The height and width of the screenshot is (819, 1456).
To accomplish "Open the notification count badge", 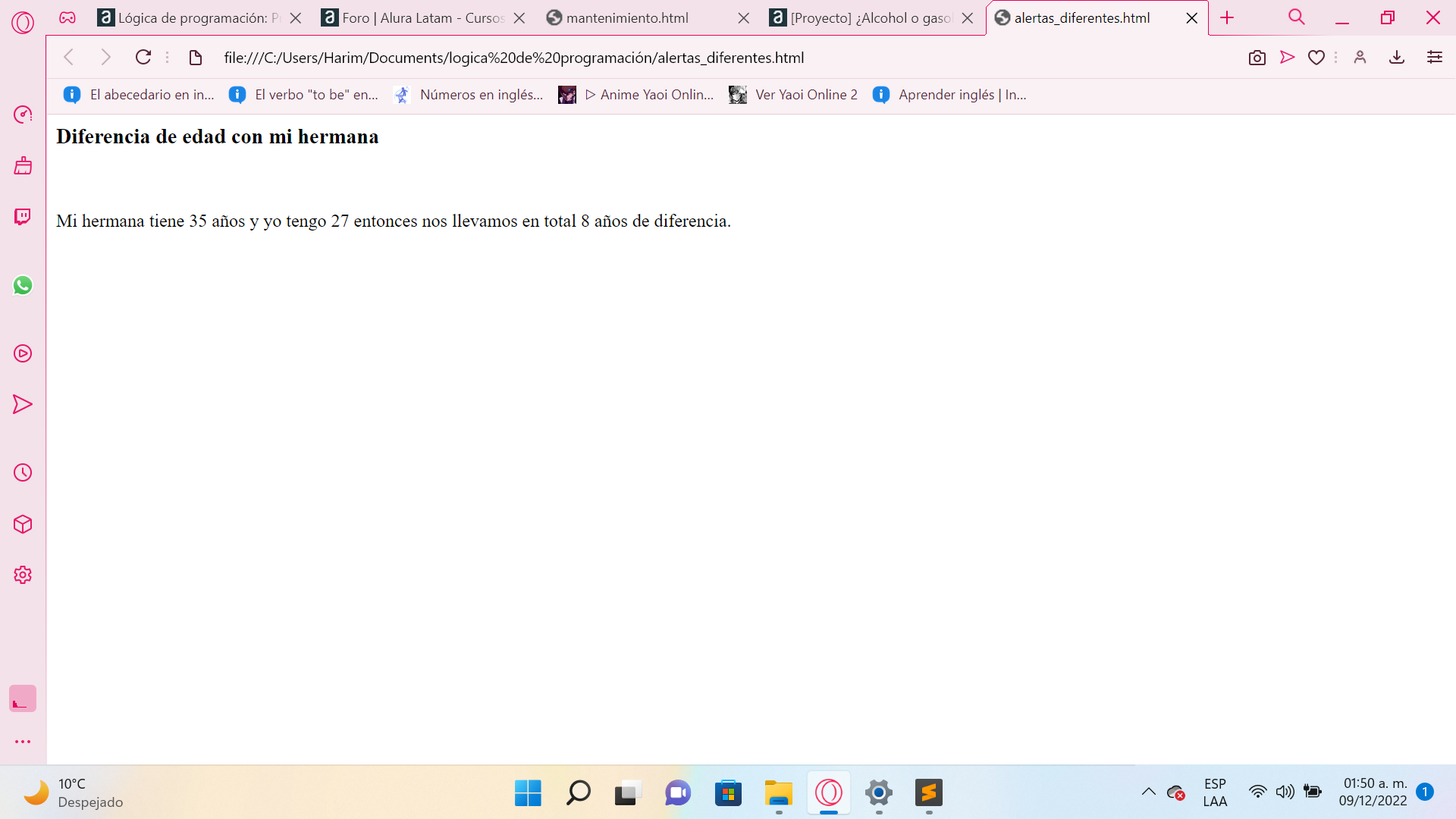I will [1425, 792].
